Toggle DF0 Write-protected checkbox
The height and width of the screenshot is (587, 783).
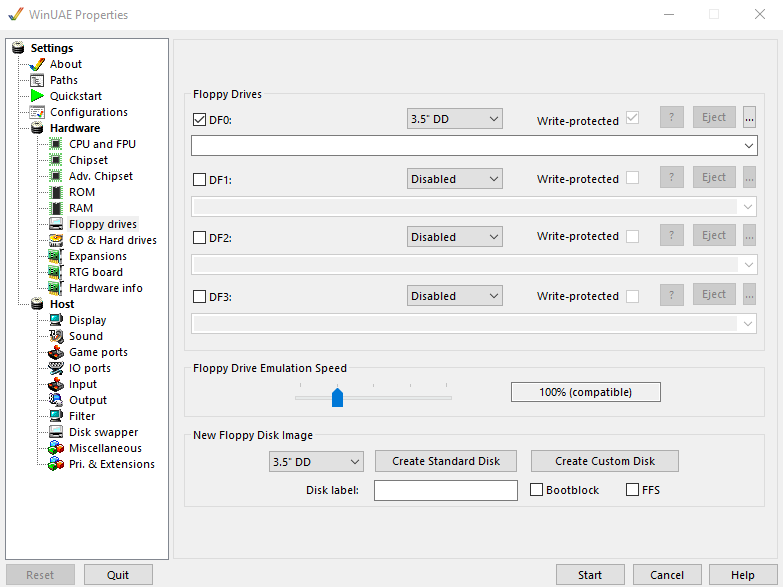click(x=632, y=118)
